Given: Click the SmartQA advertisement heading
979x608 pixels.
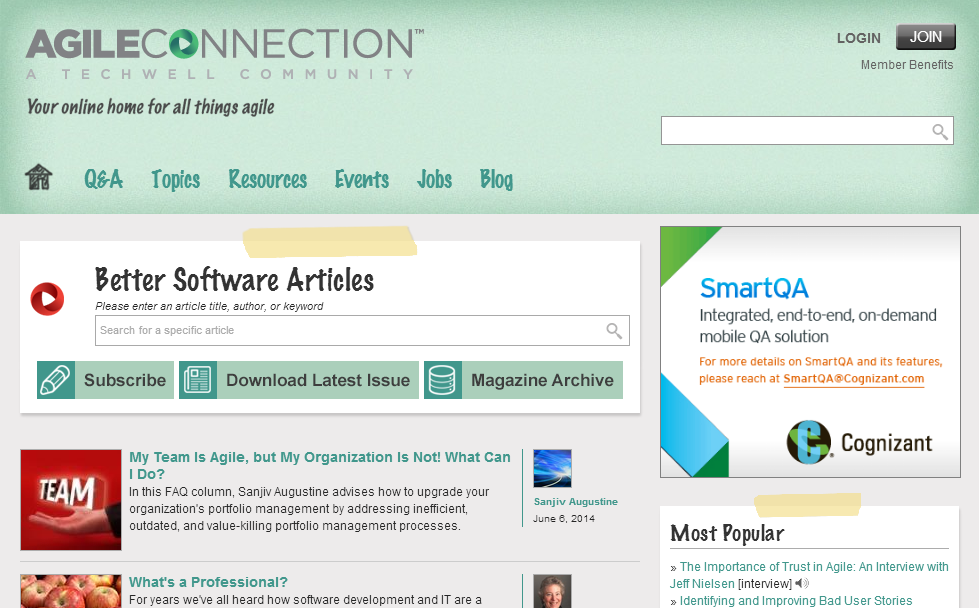Looking at the screenshot, I should (754, 288).
